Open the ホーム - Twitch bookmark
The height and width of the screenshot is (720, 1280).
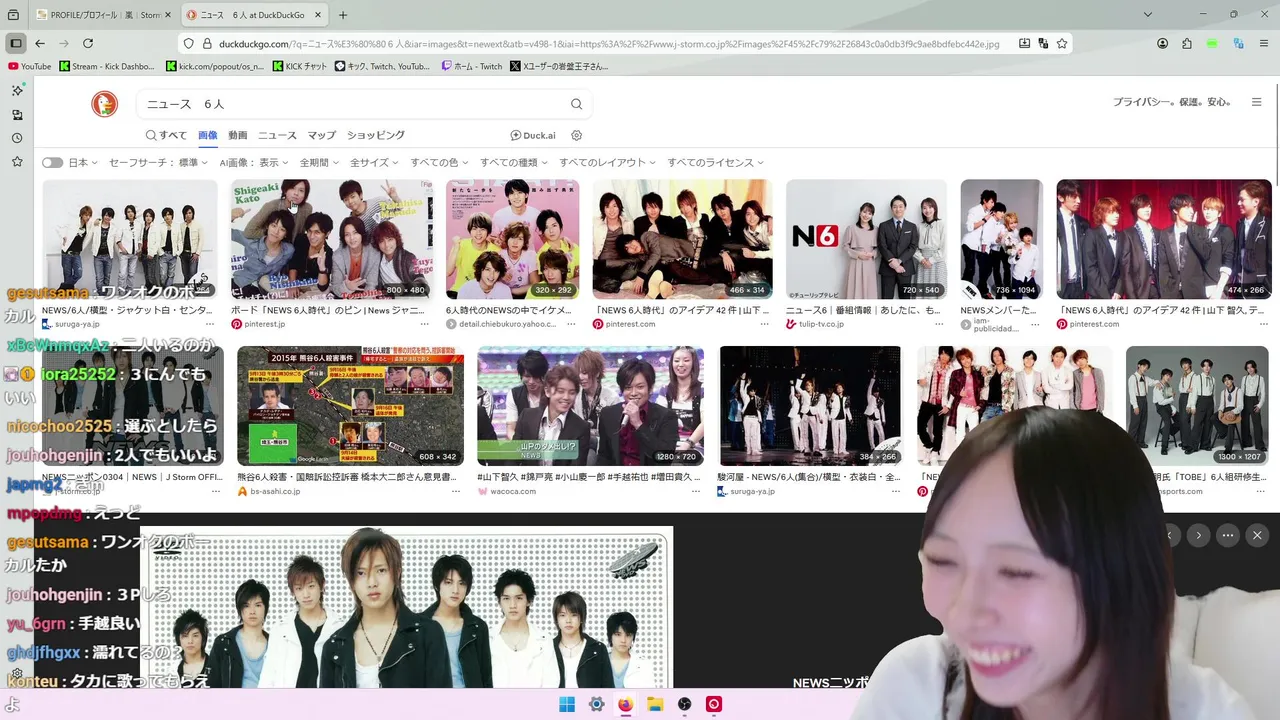tap(474, 66)
